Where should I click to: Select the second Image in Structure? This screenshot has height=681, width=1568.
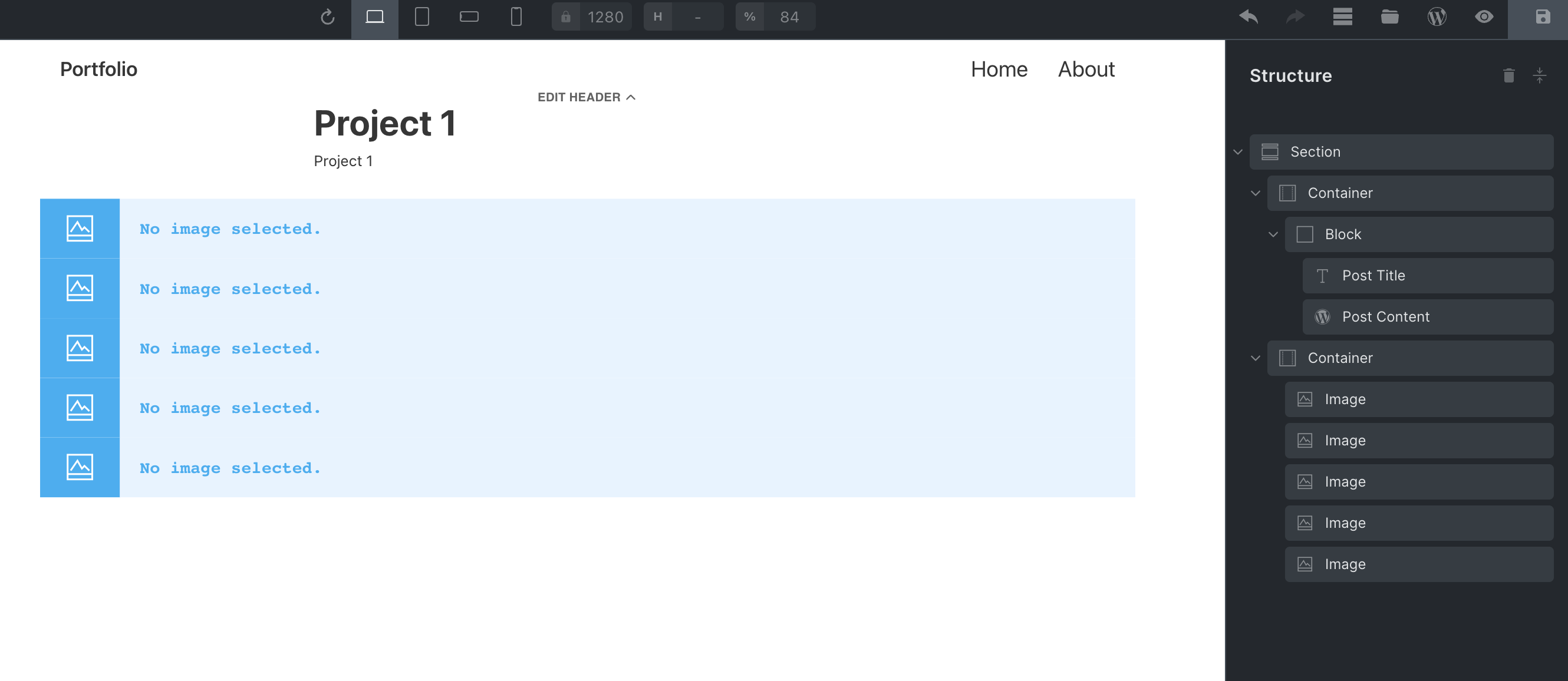point(1419,441)
